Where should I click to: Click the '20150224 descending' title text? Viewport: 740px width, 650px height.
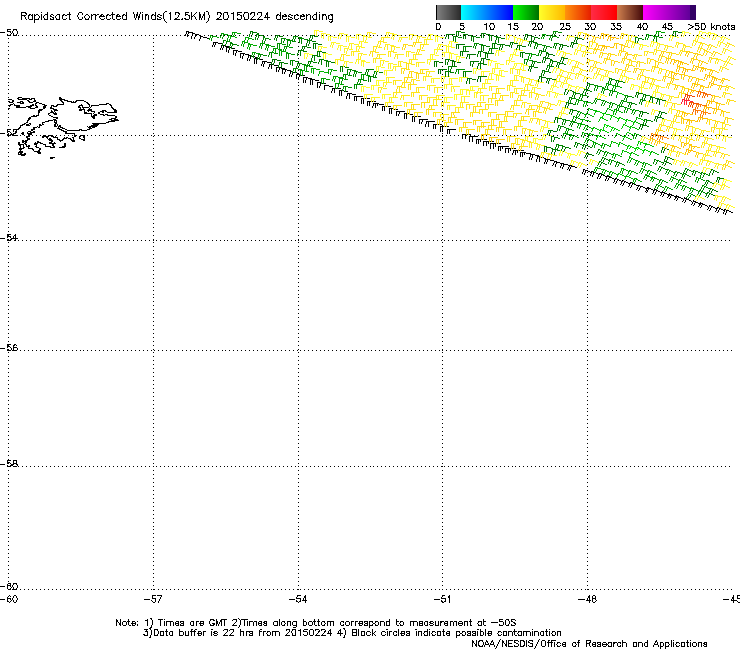(x=275, y=17)
